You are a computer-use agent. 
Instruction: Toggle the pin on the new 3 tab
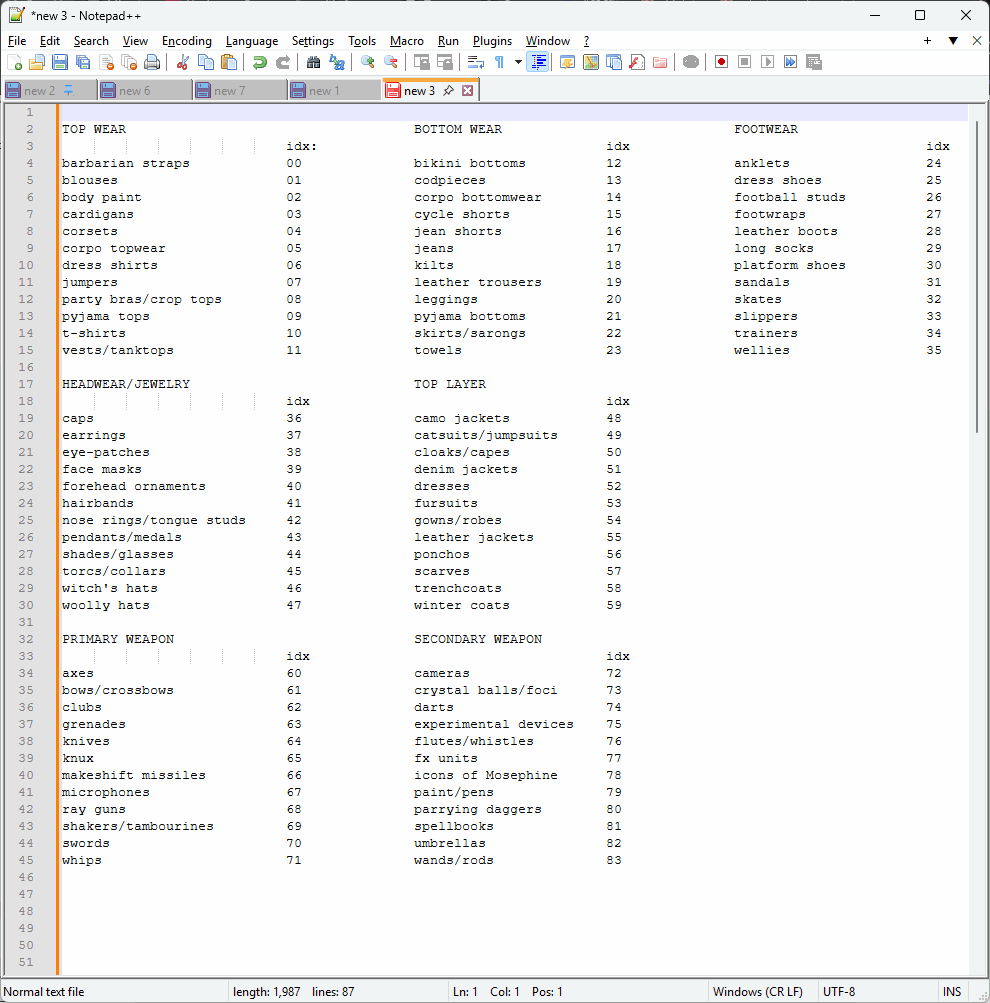[x=448, y=90]
